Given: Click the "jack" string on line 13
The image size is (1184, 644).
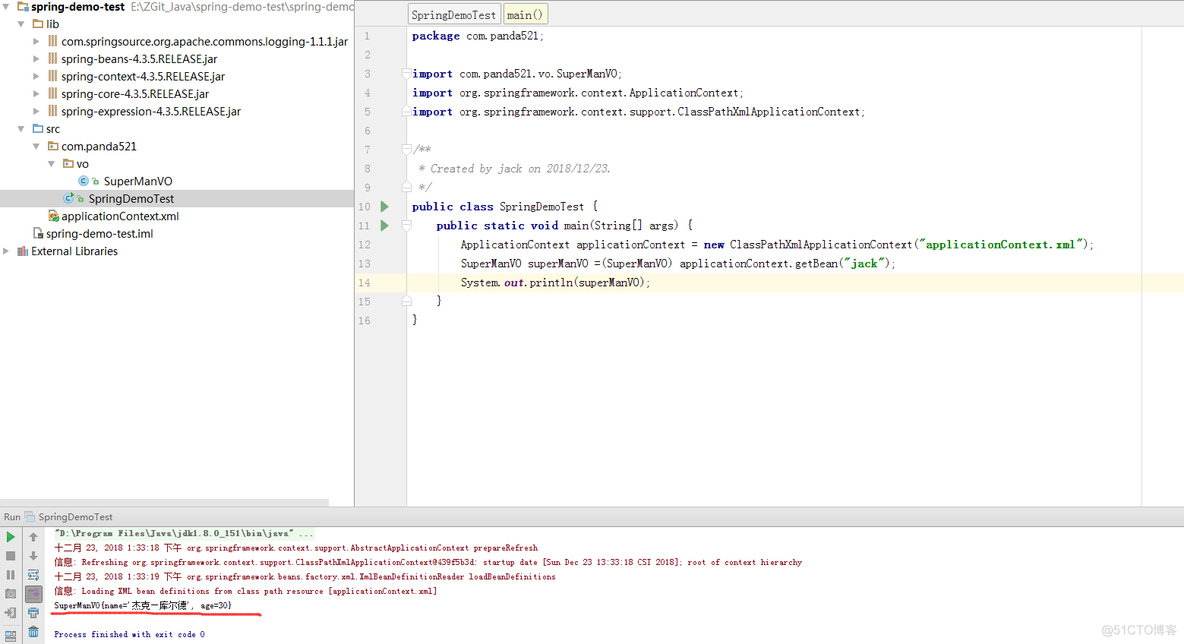Looking at the screenshot, I should pyautogui.click(x=865, y=263).
